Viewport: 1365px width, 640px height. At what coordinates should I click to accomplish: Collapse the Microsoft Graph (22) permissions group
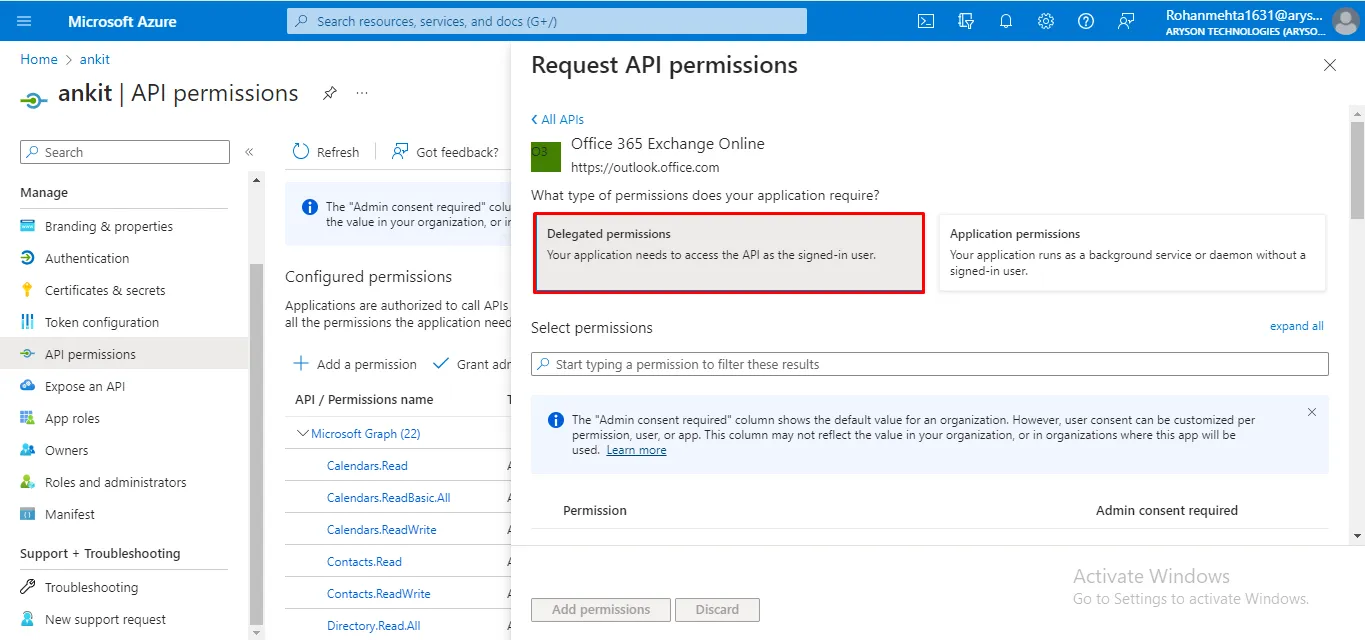pos(302,433)
